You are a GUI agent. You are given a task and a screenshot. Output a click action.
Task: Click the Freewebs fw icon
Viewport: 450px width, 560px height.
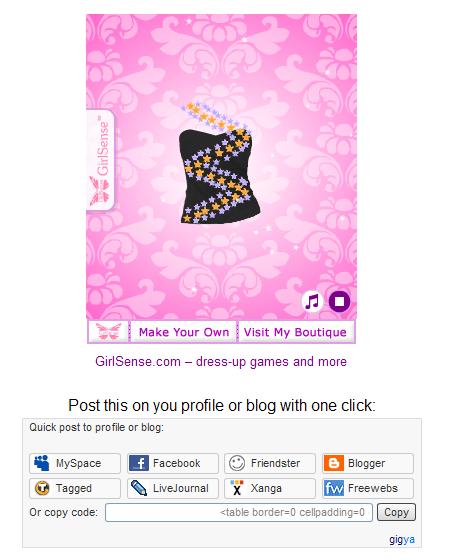[334, 488]
